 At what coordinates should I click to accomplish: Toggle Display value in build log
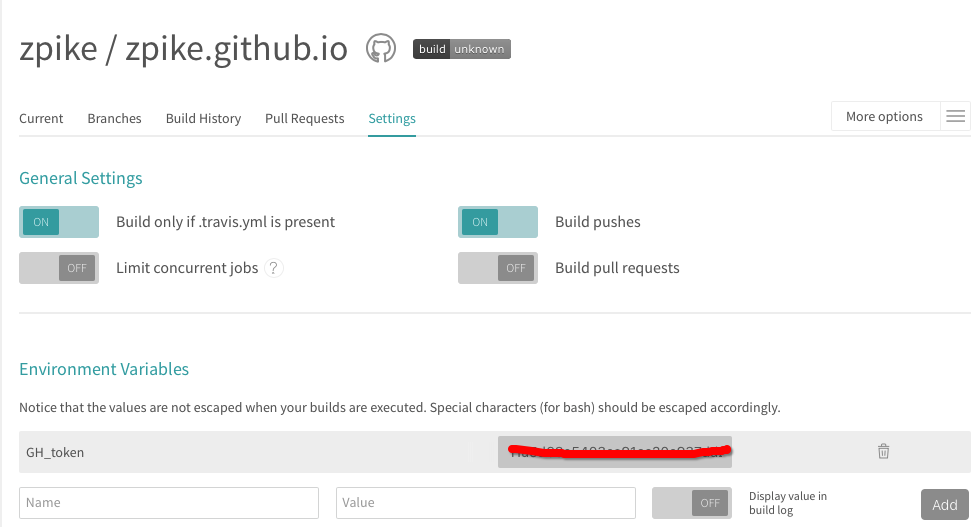click(x=692, y=503)
